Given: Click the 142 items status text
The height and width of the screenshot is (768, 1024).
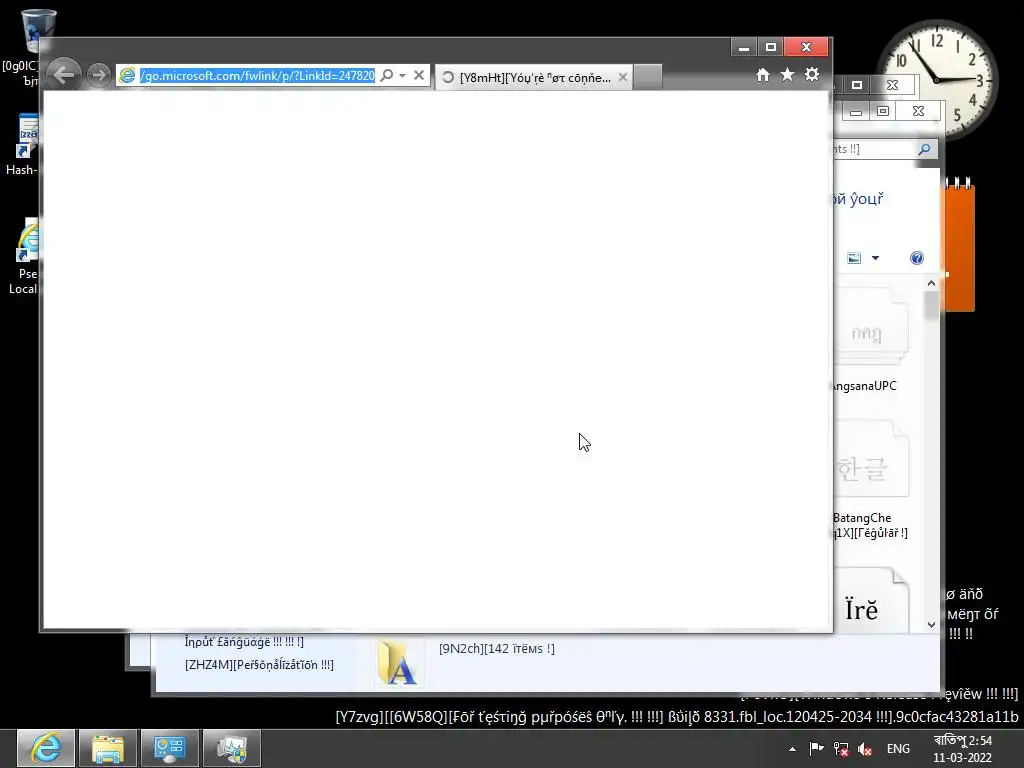Looking at the screenshot, I should tap(497, 648).
